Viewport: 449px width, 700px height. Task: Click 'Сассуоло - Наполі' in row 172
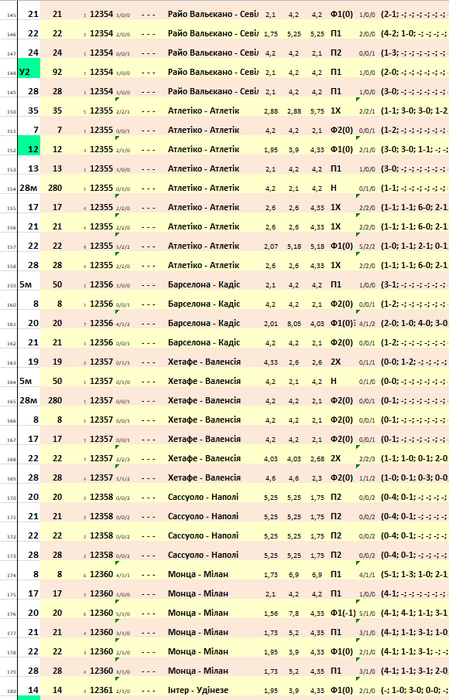coord(203,536)
